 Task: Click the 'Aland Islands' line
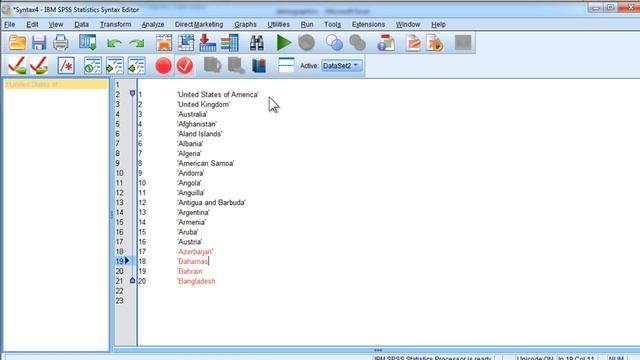(x=200, y=134)
